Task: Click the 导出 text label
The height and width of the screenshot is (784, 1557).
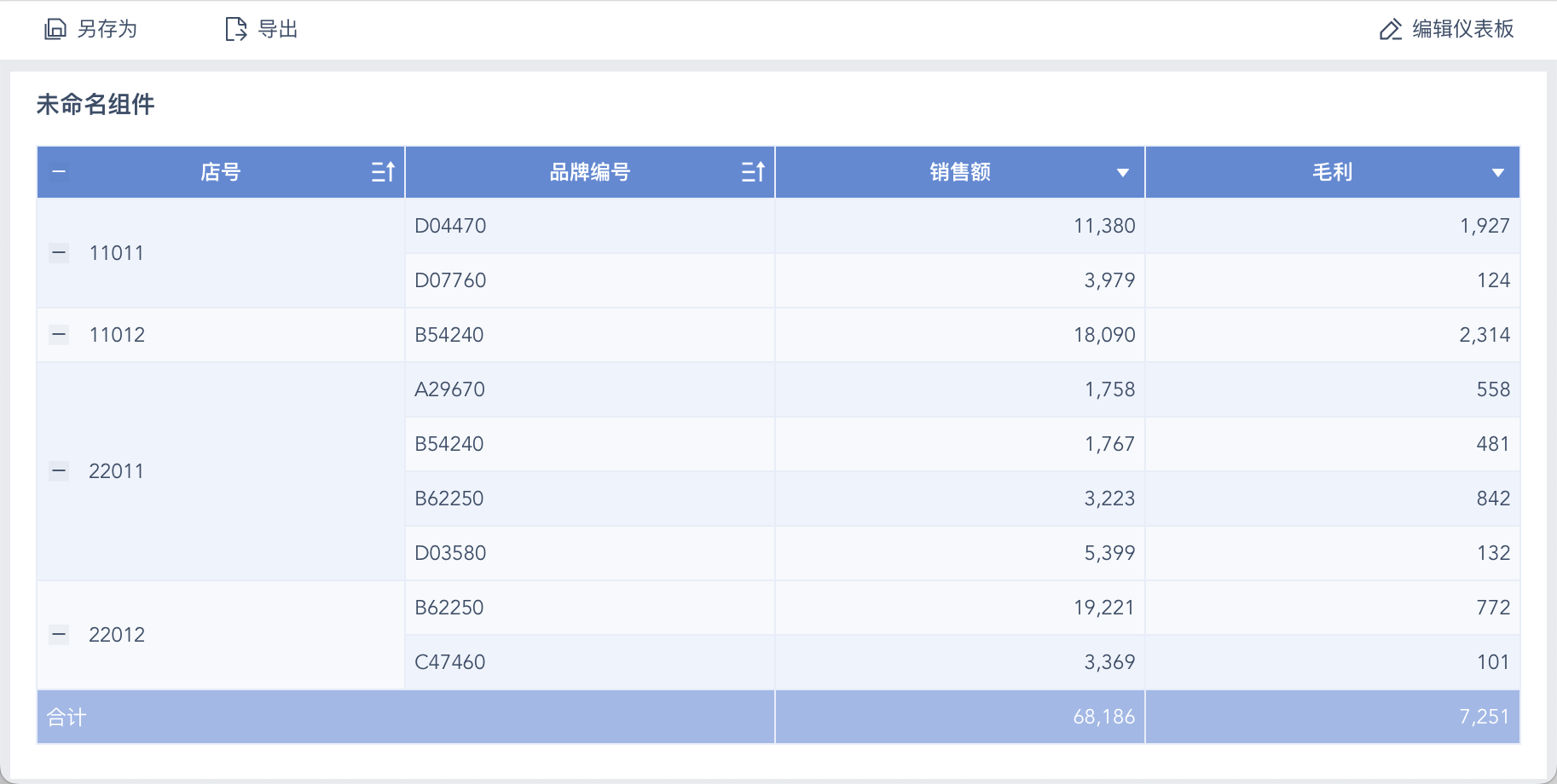Action: [278, 30]
